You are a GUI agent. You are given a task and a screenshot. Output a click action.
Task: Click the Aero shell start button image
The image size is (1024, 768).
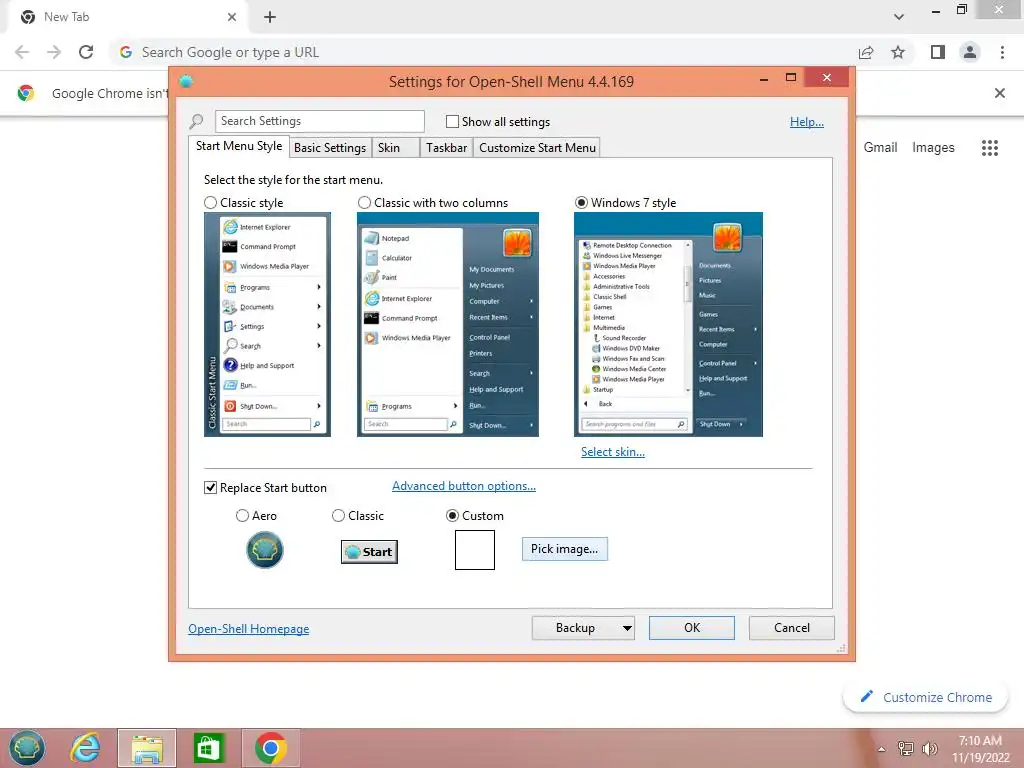[264, 550]
